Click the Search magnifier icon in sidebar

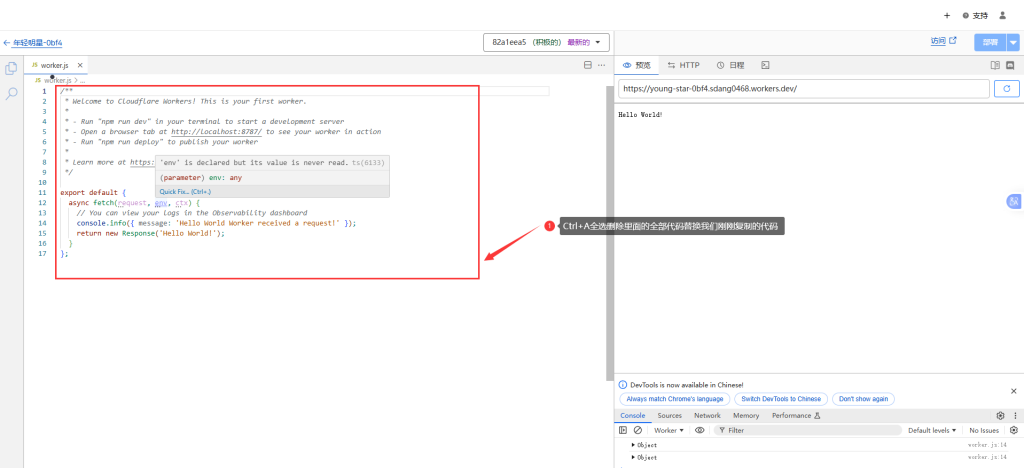pos(12,93)
